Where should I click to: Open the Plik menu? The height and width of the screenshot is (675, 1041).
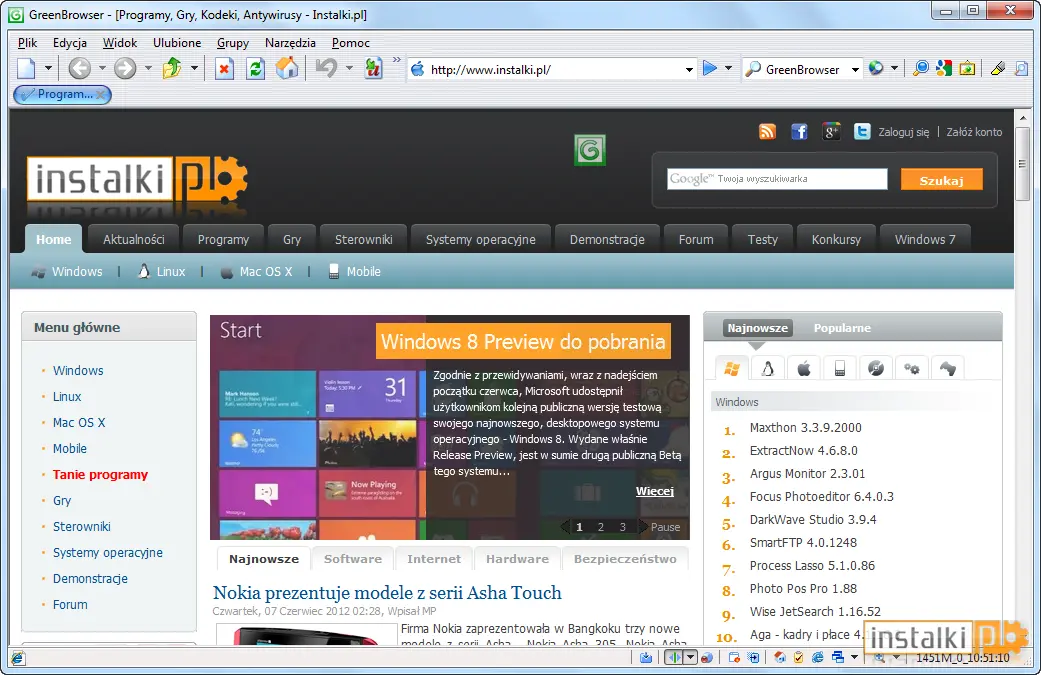pyautogui.click(x=27, y=42)
